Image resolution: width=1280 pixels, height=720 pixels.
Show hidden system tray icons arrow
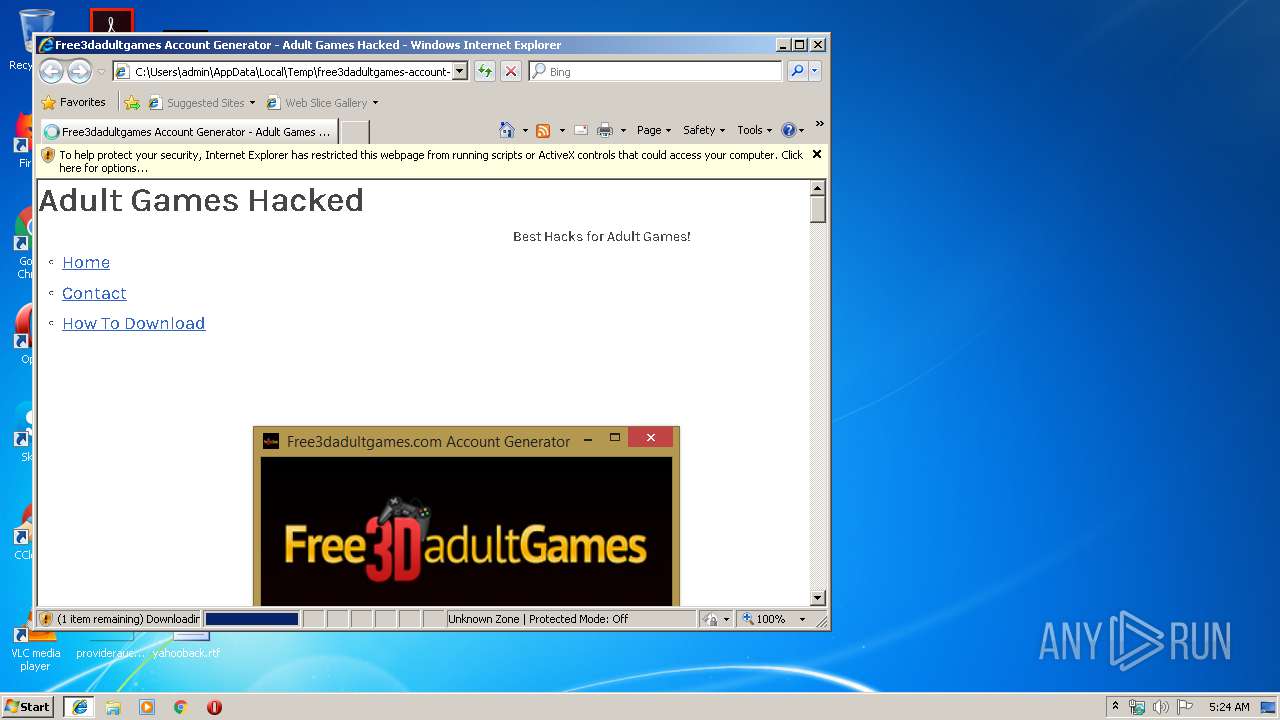tap(1115, 706)
